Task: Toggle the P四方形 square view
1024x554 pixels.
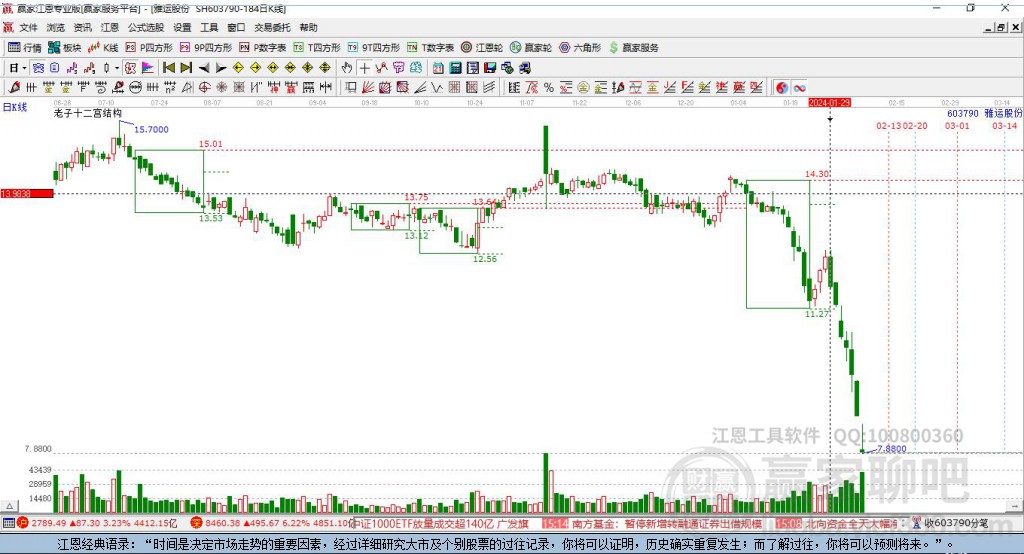Action: (149, 48)
